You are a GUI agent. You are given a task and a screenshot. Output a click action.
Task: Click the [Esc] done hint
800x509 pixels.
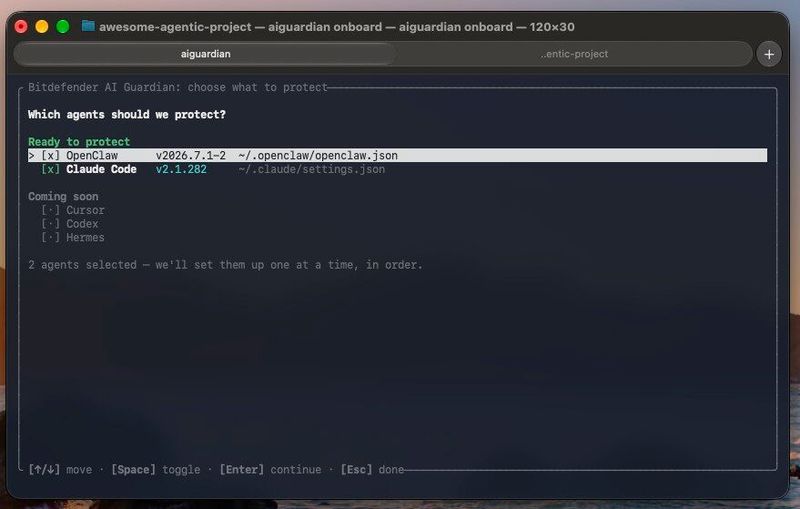372,469
